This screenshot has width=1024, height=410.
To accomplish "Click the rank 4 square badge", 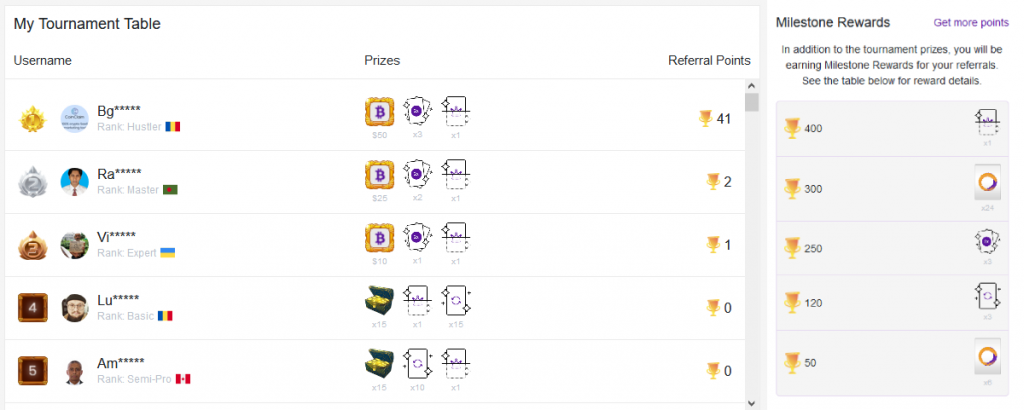I will (x=33, y=308).
